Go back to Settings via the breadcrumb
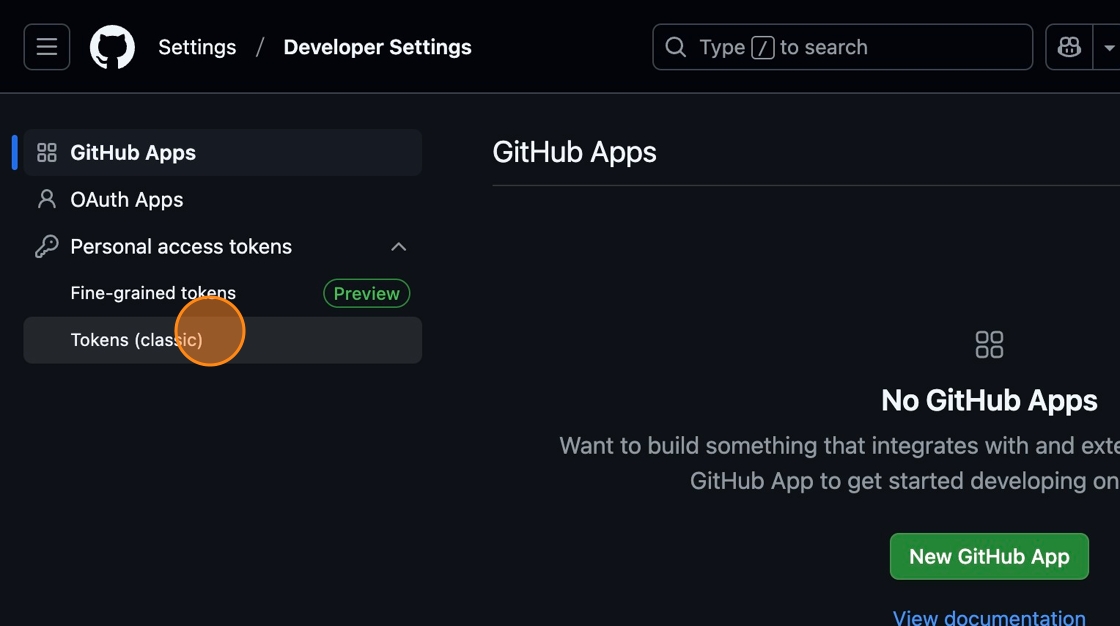 click(x=197, y=47)
